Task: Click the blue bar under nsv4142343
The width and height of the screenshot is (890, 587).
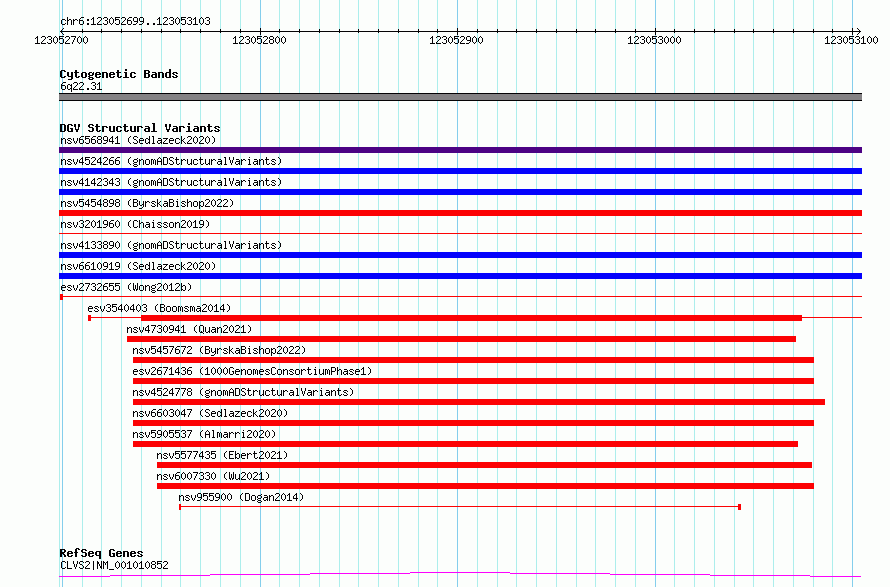Action: click(x=460, y=192)
